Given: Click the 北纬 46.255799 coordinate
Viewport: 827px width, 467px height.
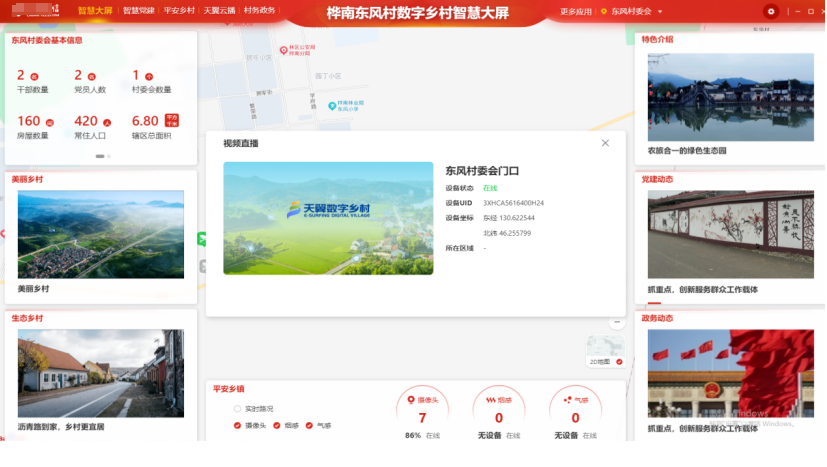Looking at the screenshot, I should point(507,233).
